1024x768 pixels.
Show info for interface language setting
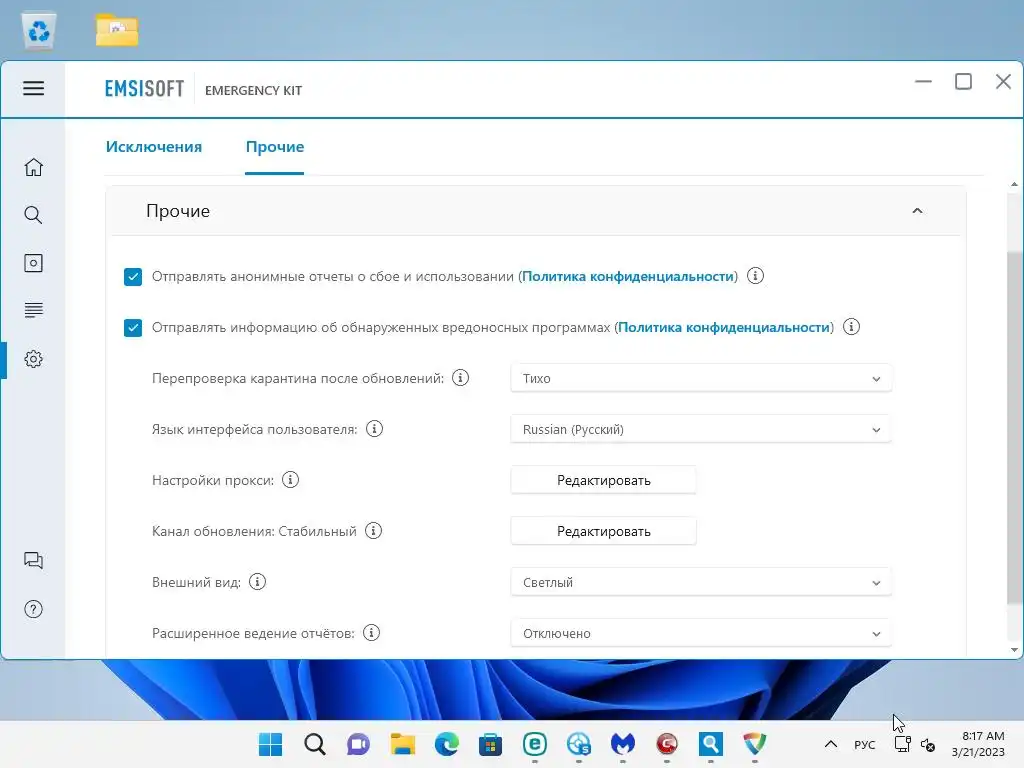click(374, 428)
